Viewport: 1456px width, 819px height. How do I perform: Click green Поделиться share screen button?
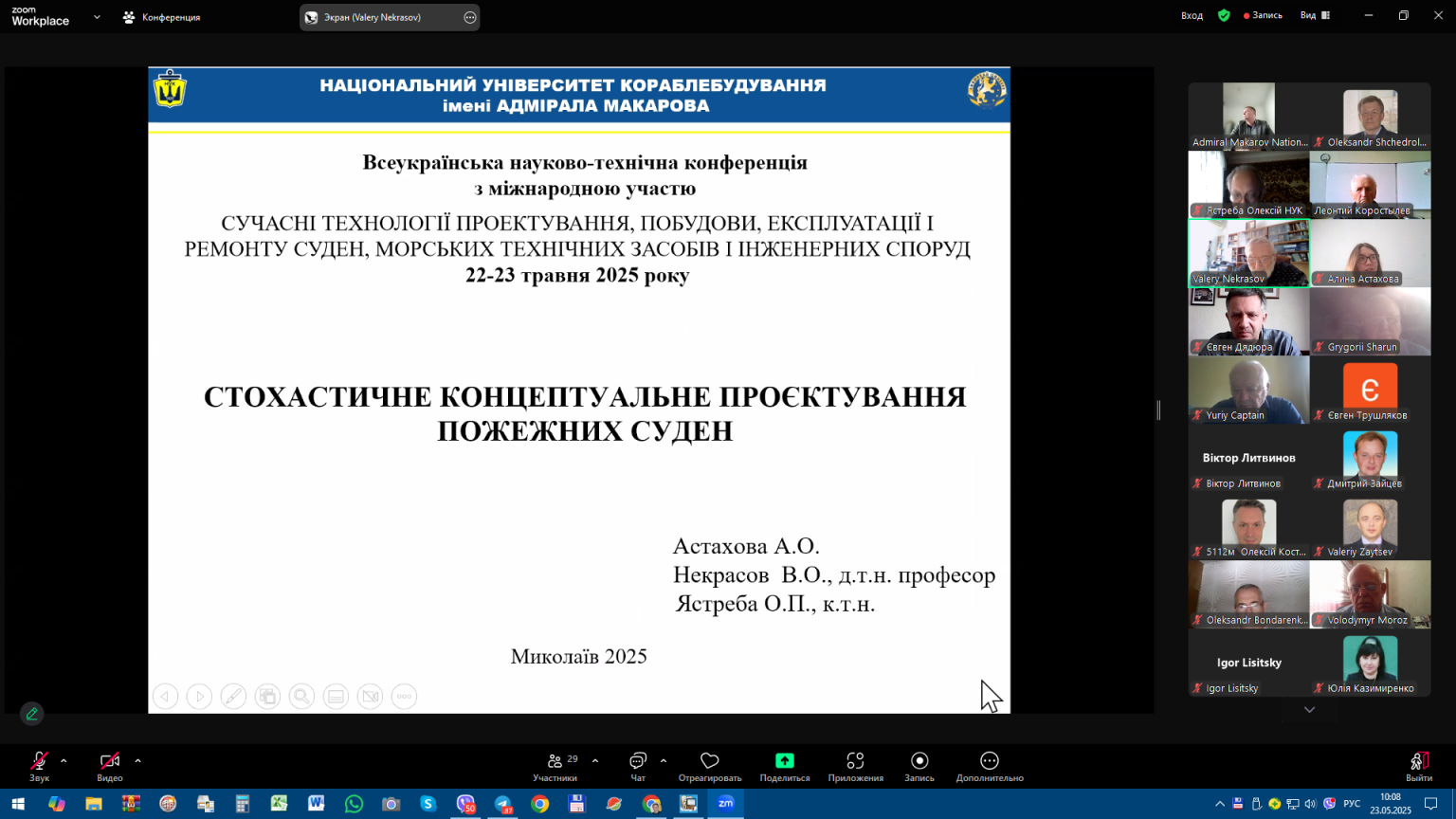pyautogui.click(x=785, y=766)
